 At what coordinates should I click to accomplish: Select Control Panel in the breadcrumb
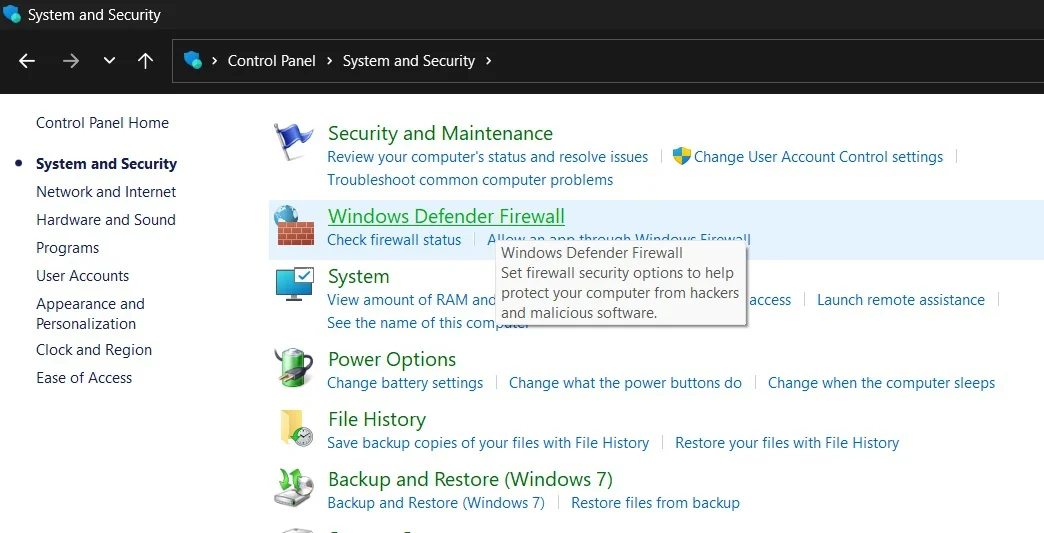pyautogui.click(x=272, y=61)
